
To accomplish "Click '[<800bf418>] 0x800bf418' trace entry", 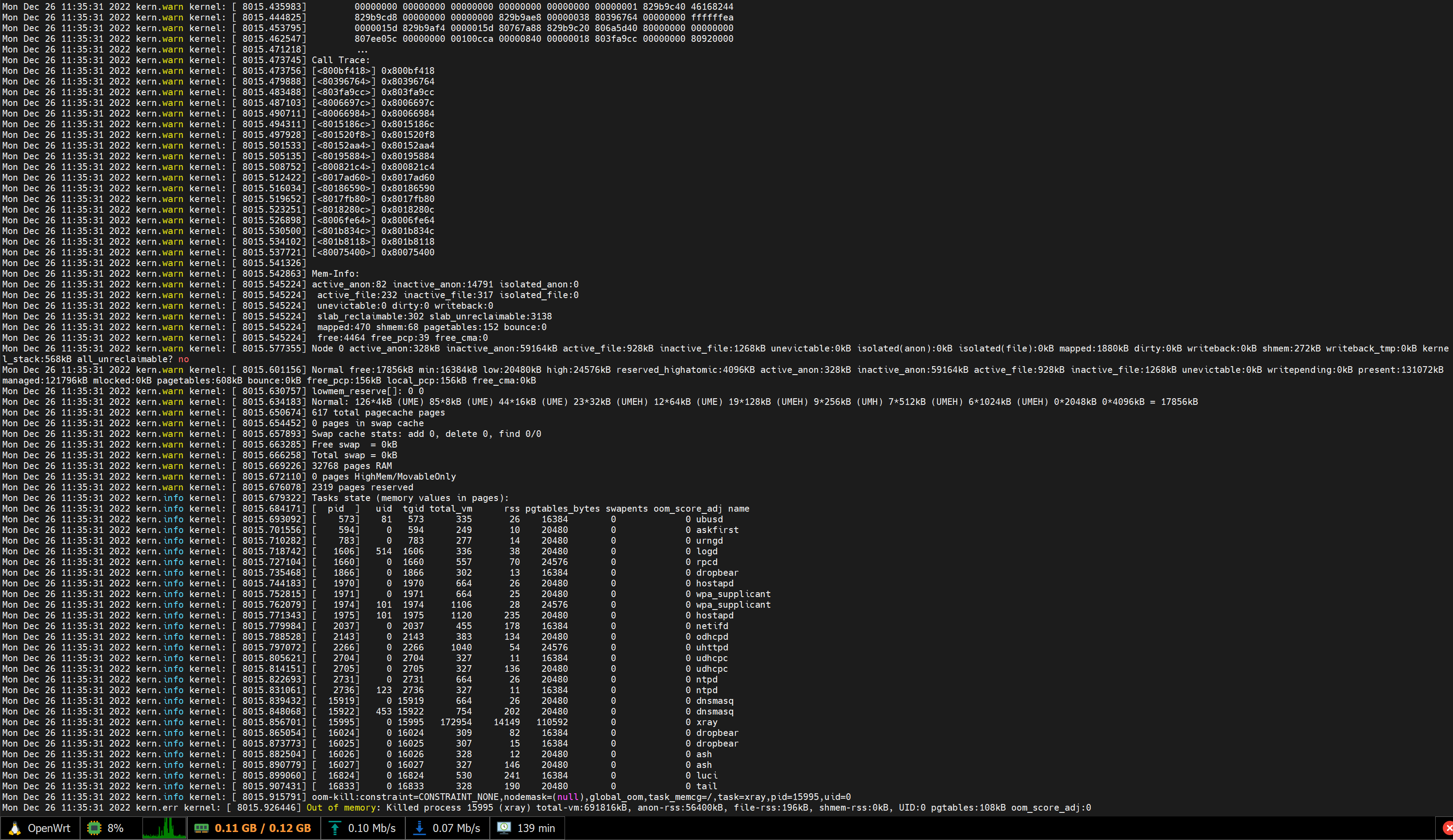I will click(x=373, y=71).
